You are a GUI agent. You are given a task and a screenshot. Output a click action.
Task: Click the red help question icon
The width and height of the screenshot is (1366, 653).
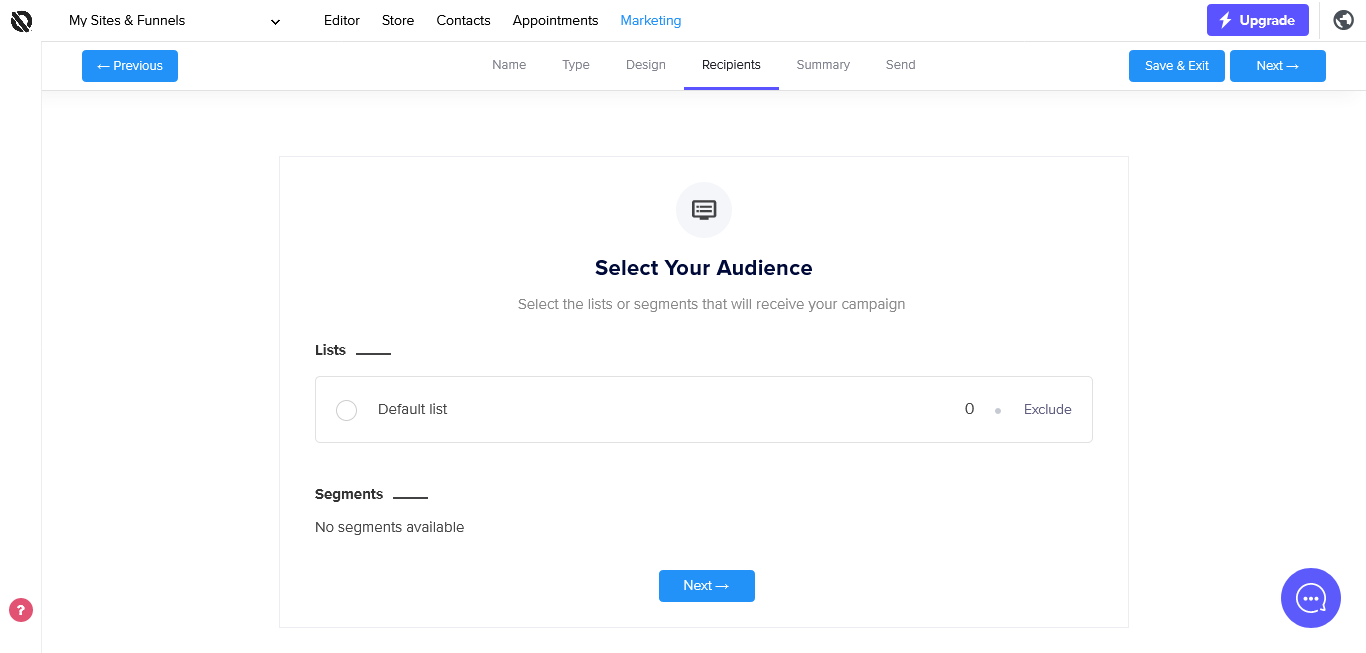click(x=21, y=610)
